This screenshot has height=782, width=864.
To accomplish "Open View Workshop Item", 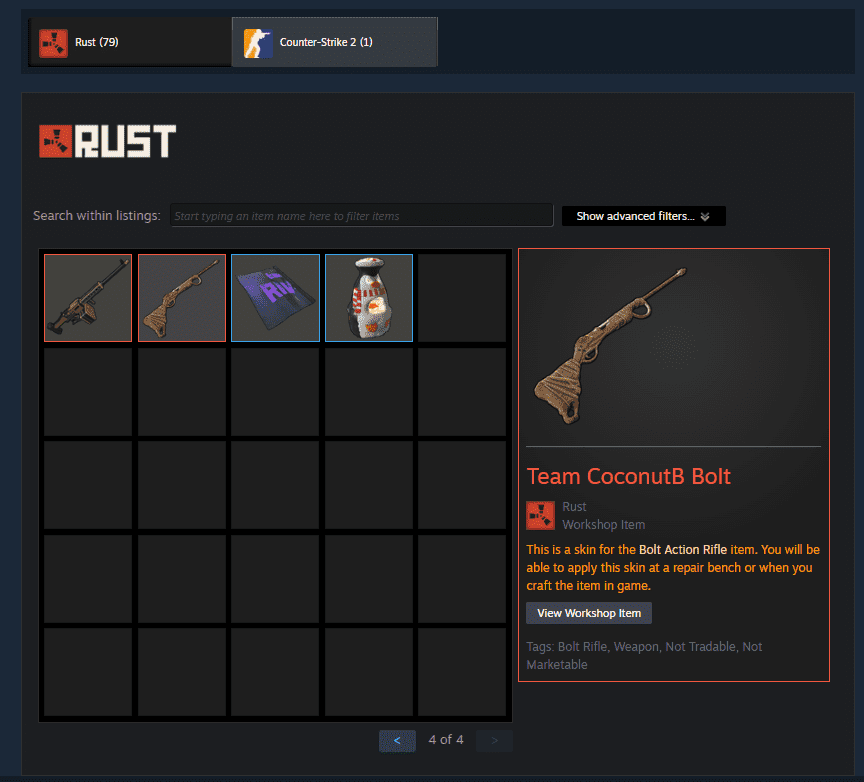I will coord(589,613).
